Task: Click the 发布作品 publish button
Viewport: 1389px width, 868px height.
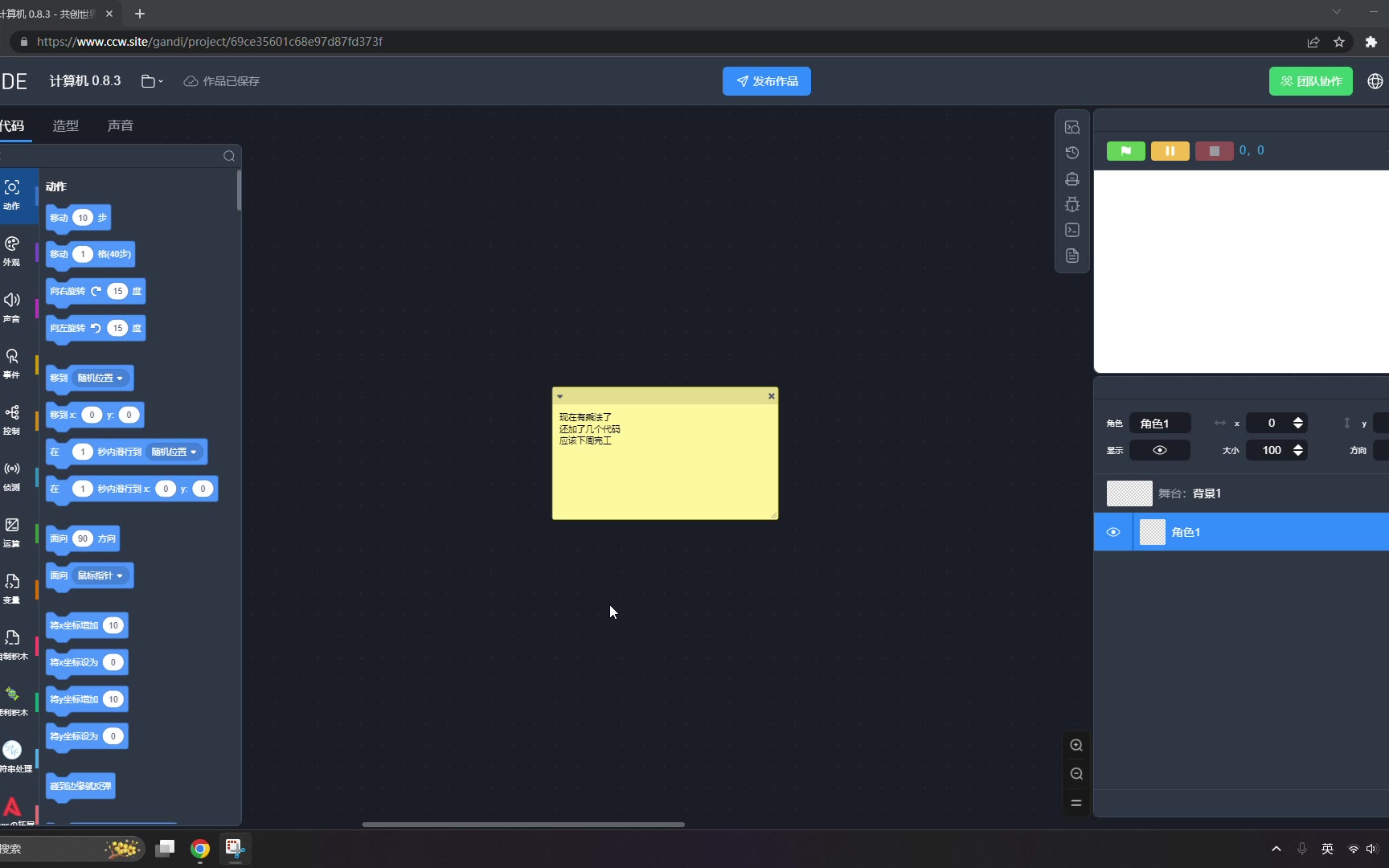Action: tap(766, 81)
